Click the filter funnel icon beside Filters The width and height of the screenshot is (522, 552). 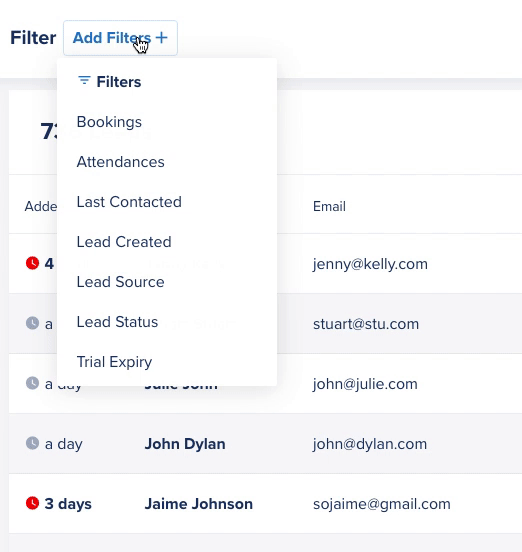point(84,81)
